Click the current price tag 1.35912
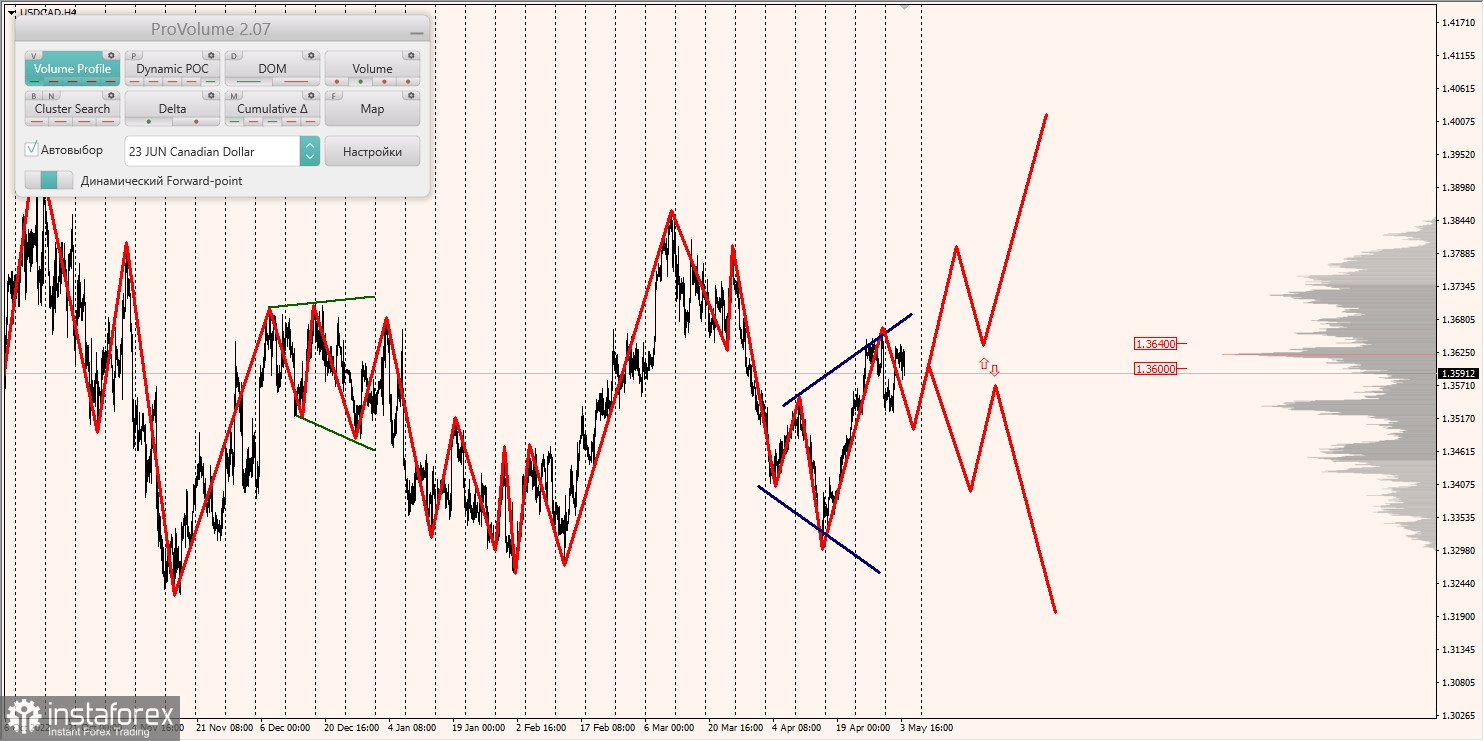1484x741 pixels. tap(1458, 374)
